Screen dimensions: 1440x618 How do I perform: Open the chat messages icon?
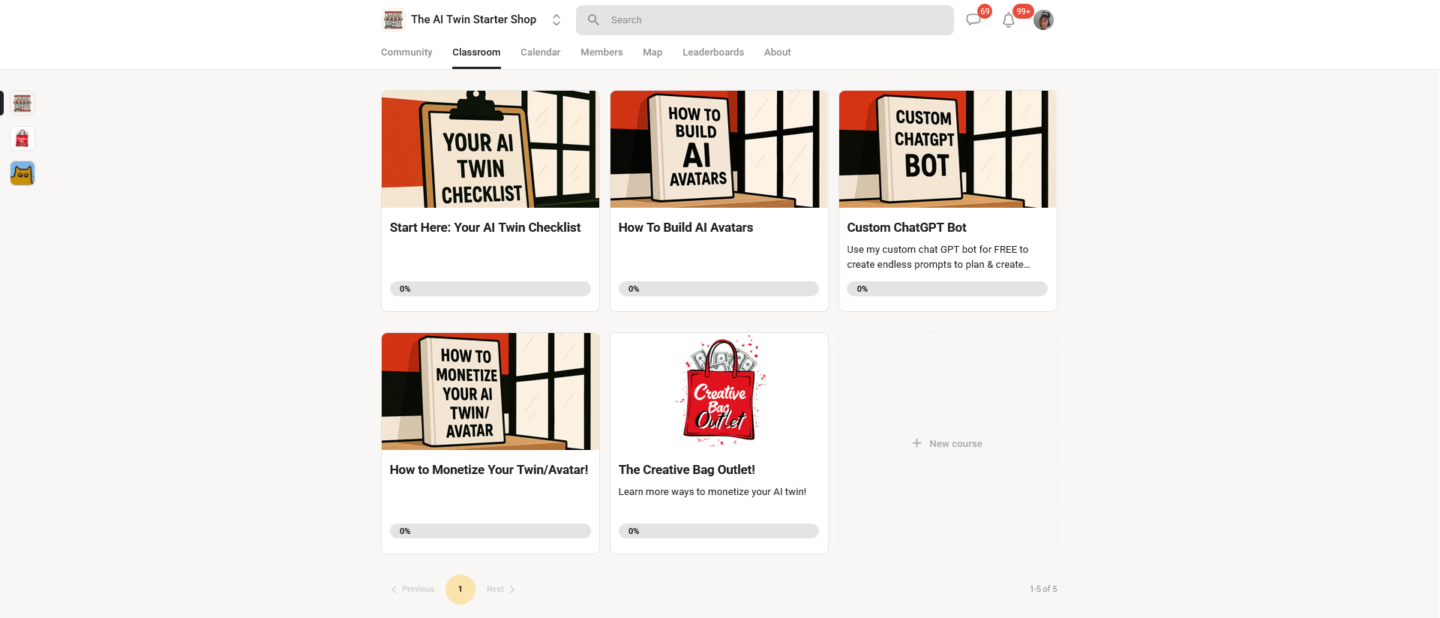(973, 20)
